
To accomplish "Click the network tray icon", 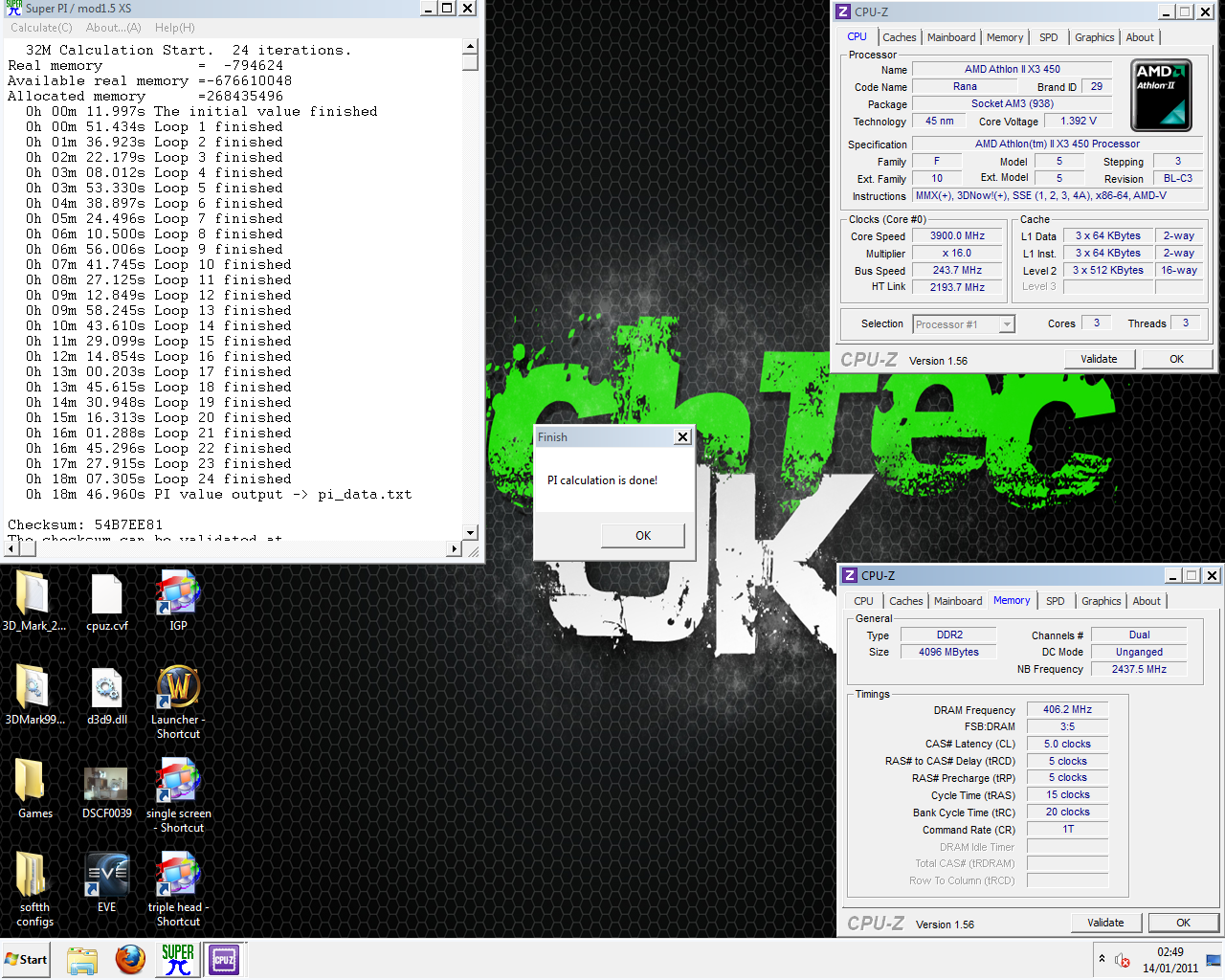I will pos(1214,960).
